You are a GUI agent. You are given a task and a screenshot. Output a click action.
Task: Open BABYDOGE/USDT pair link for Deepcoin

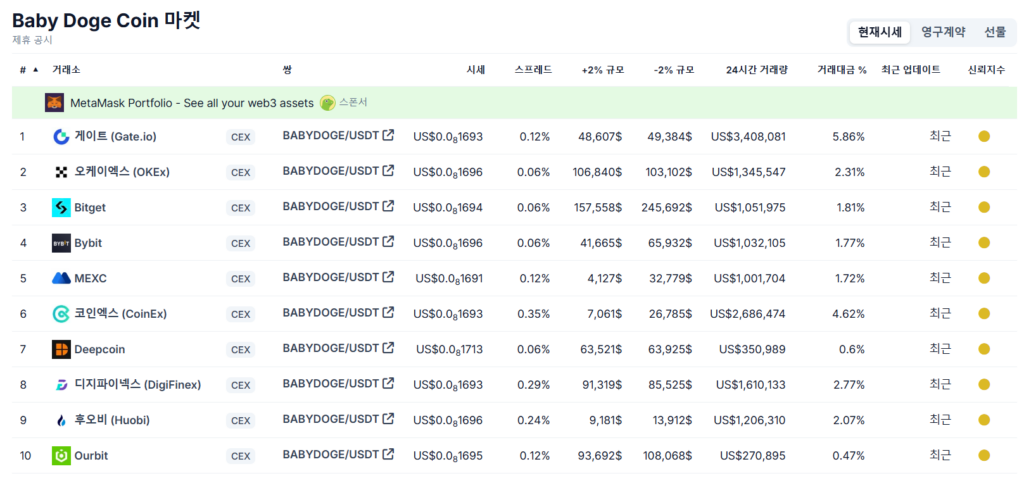(330, 348)
